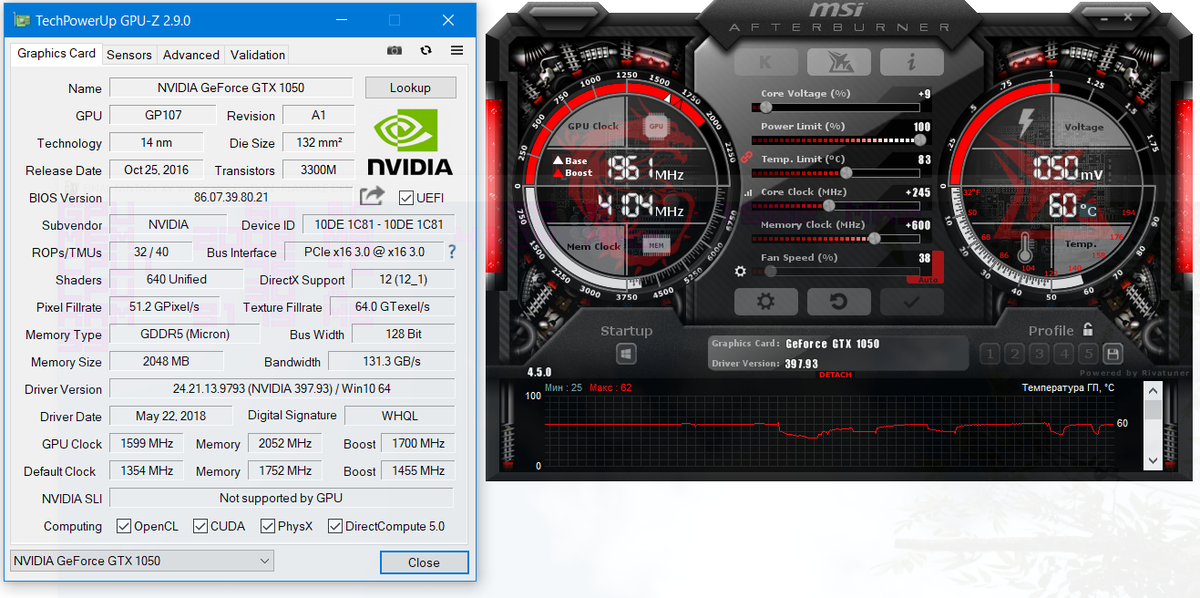The image size is (1200, 598).
Task: Select profile slot 2 in Afterburner
Action: coord(1015,354)
